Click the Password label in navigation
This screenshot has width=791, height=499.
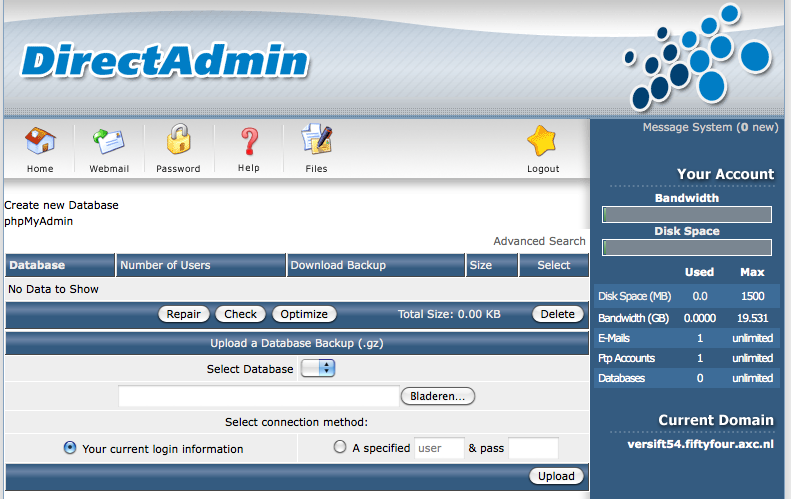[178, 169]
